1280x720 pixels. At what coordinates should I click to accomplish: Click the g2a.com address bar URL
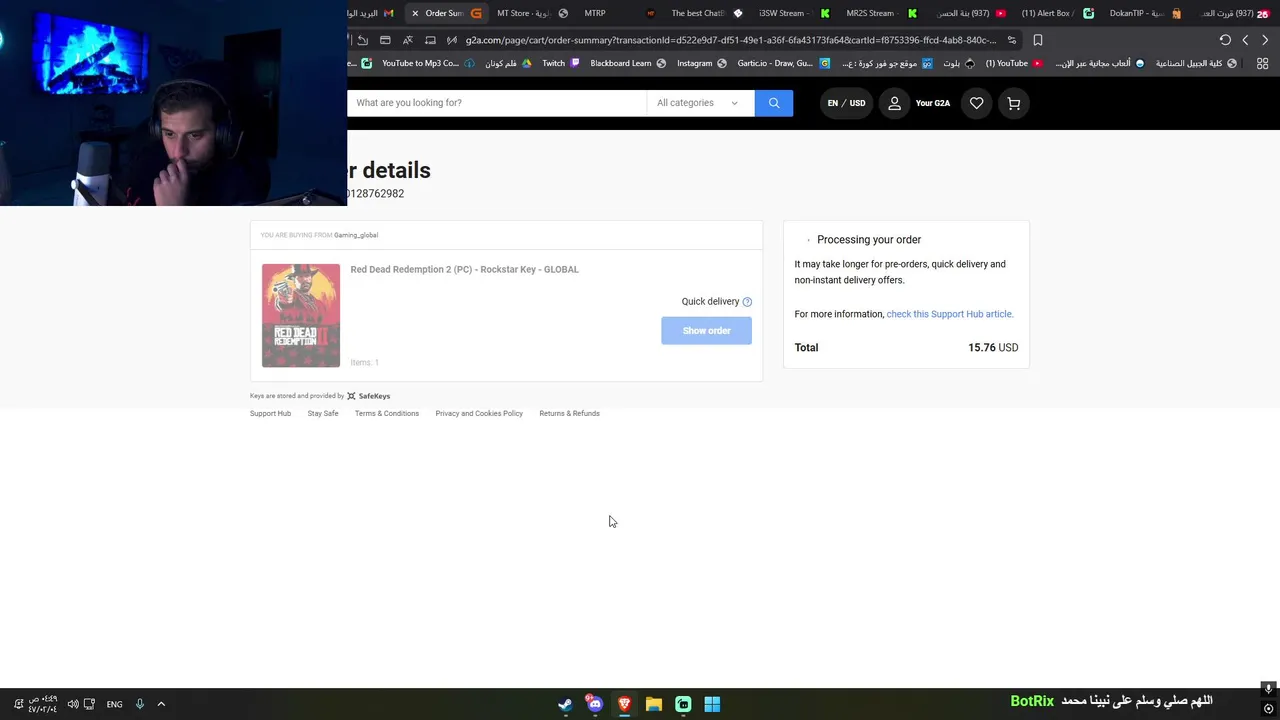point(730,40)
